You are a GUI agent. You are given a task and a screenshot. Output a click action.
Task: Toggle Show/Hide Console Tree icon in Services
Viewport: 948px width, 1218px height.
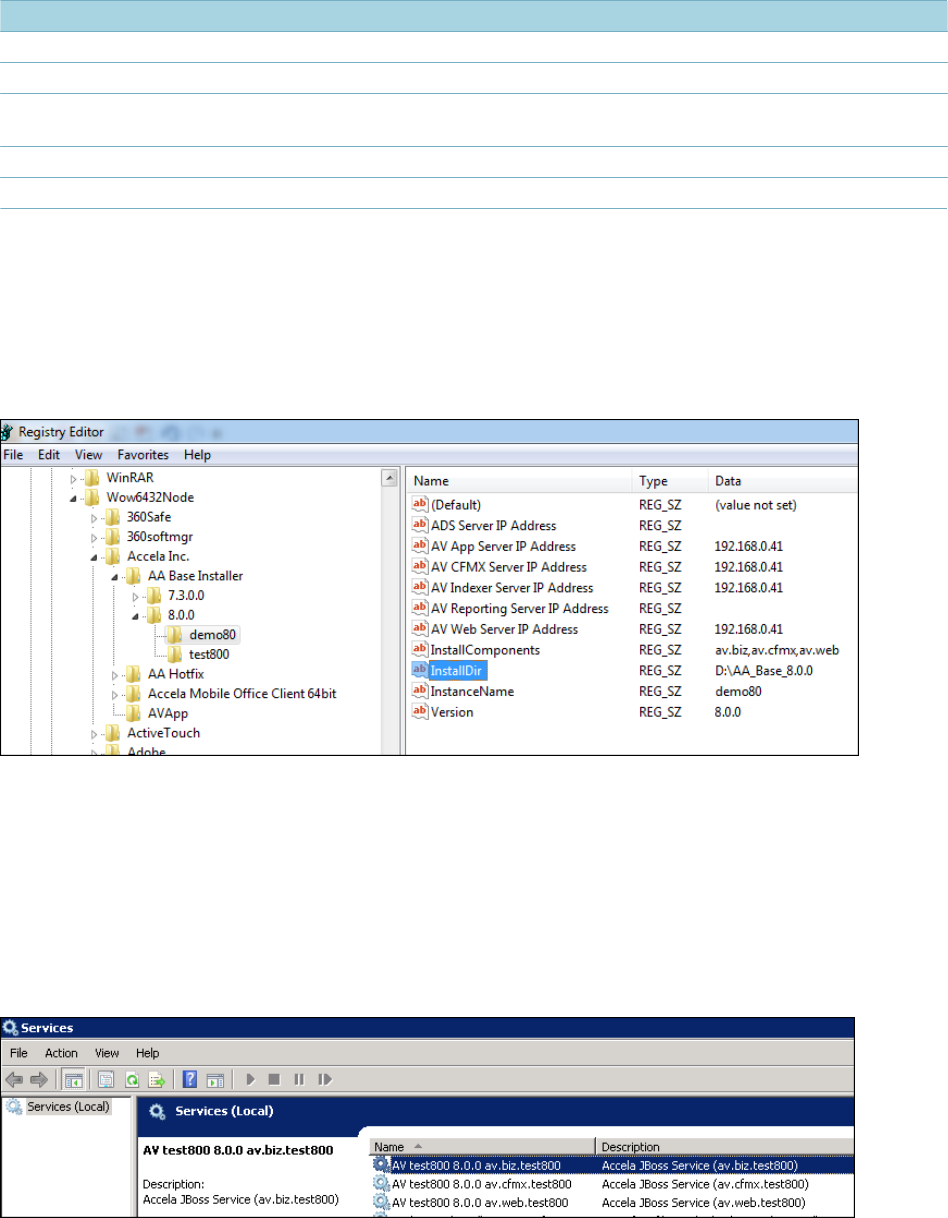74,1080
